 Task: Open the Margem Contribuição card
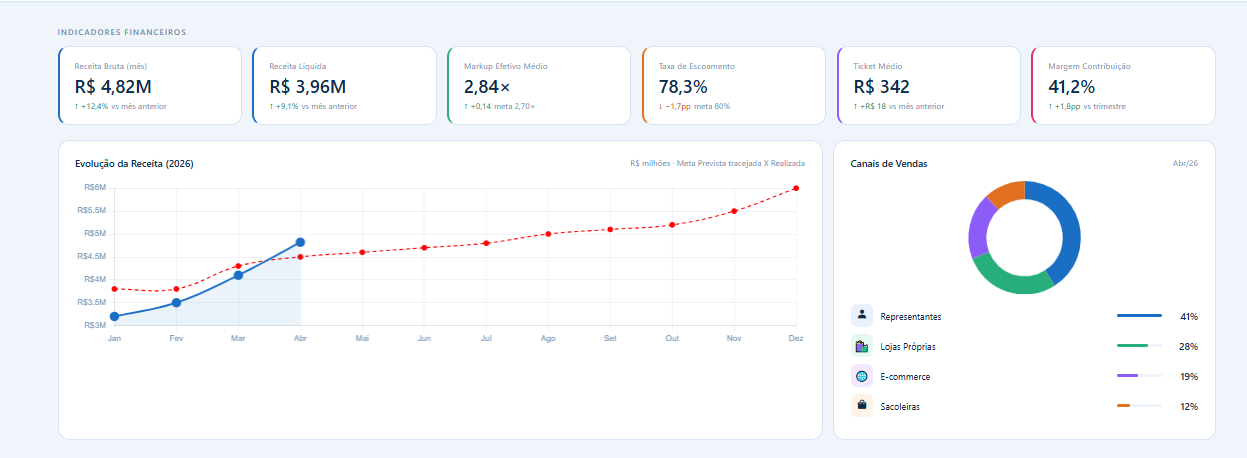(1123, 85)
